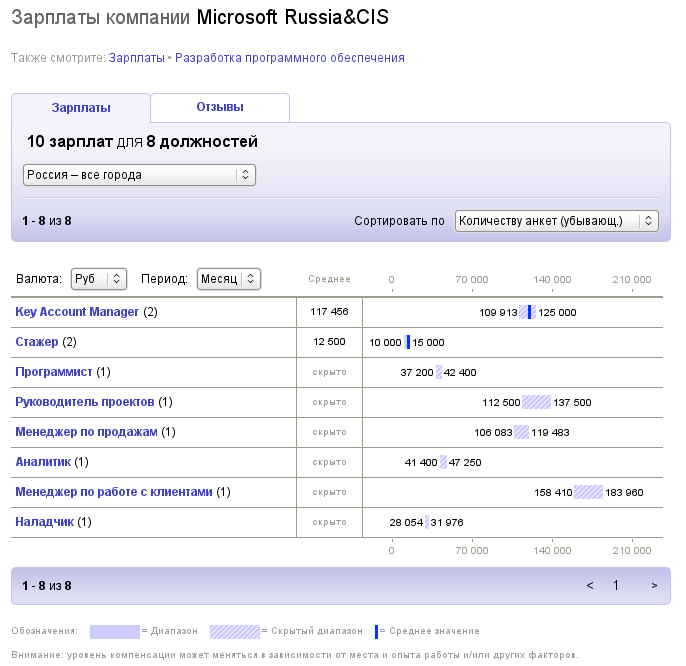The height and width of the screenshot is (666, 686).
Task: Open the Отзывы tab
Action: 220,107
